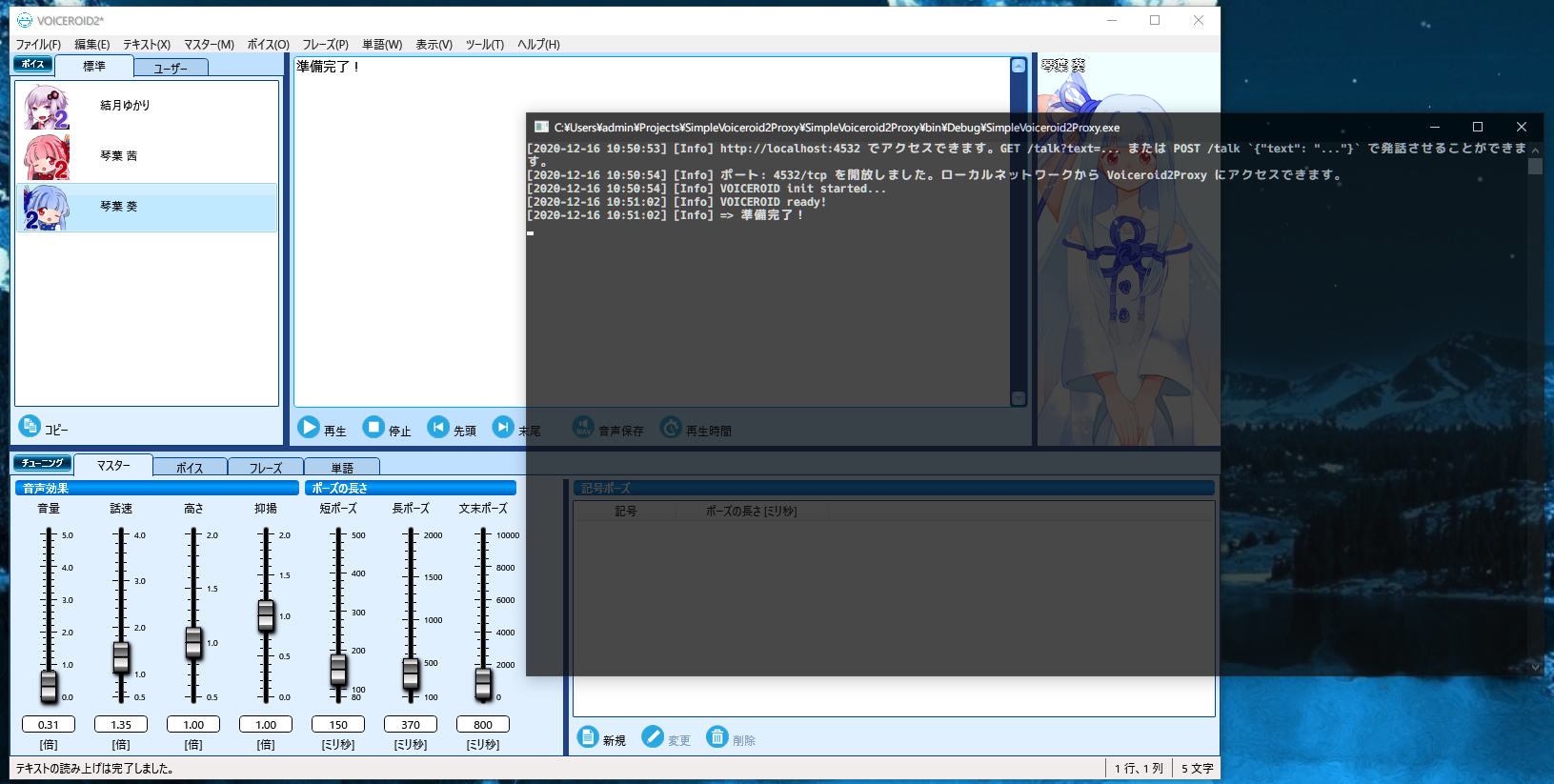This screenshot has height=784, width=1554.
Task: Open the ヘルプ(H) menu
Action: (539, 45)
